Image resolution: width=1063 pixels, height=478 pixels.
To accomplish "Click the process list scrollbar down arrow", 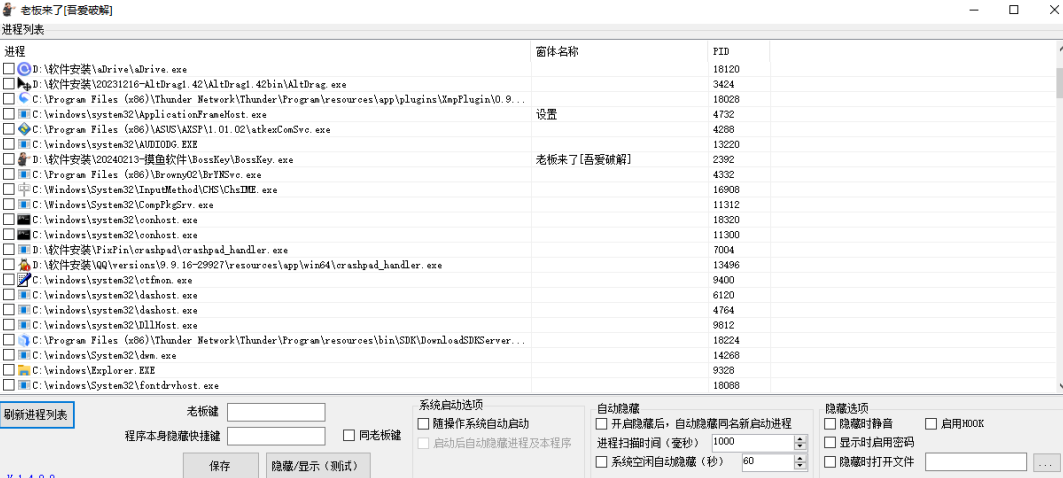I will (x=1058, y=386).
